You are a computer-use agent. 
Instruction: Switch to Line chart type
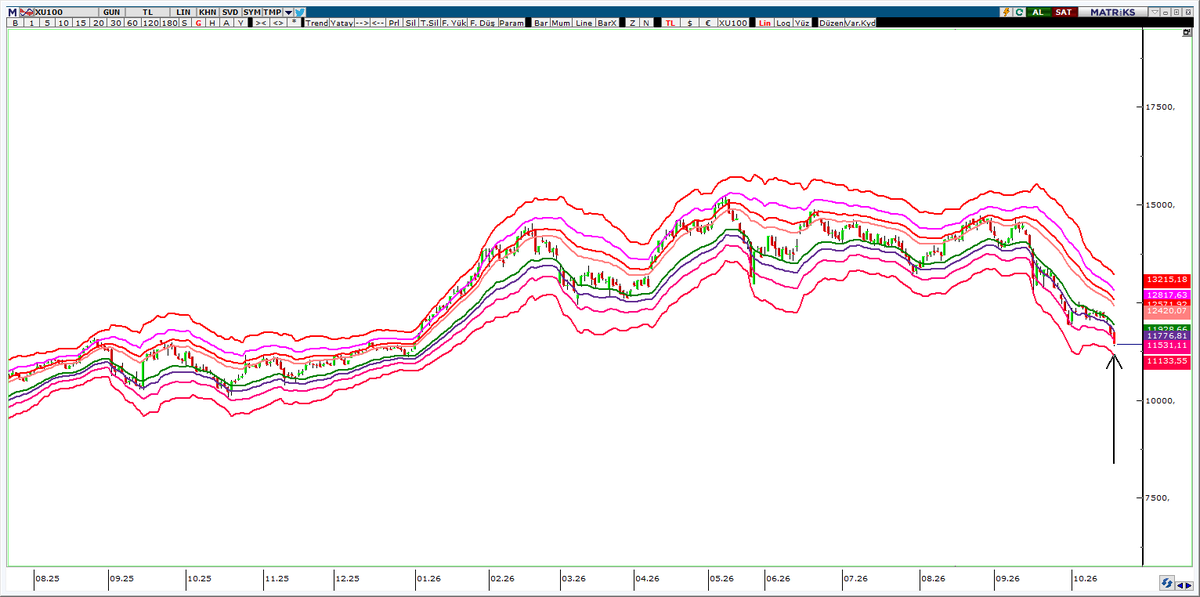584,22
